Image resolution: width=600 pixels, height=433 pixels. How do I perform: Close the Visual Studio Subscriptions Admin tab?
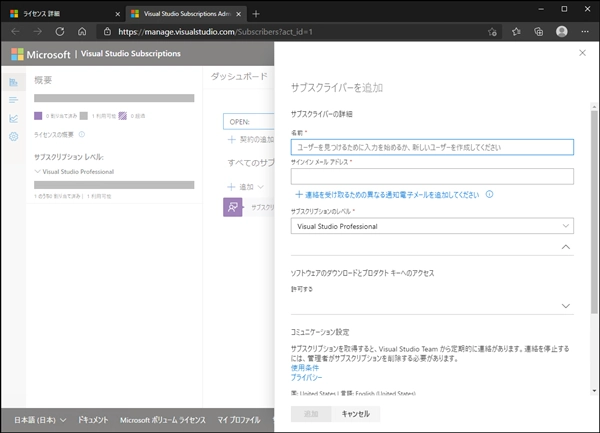[238, 14]
